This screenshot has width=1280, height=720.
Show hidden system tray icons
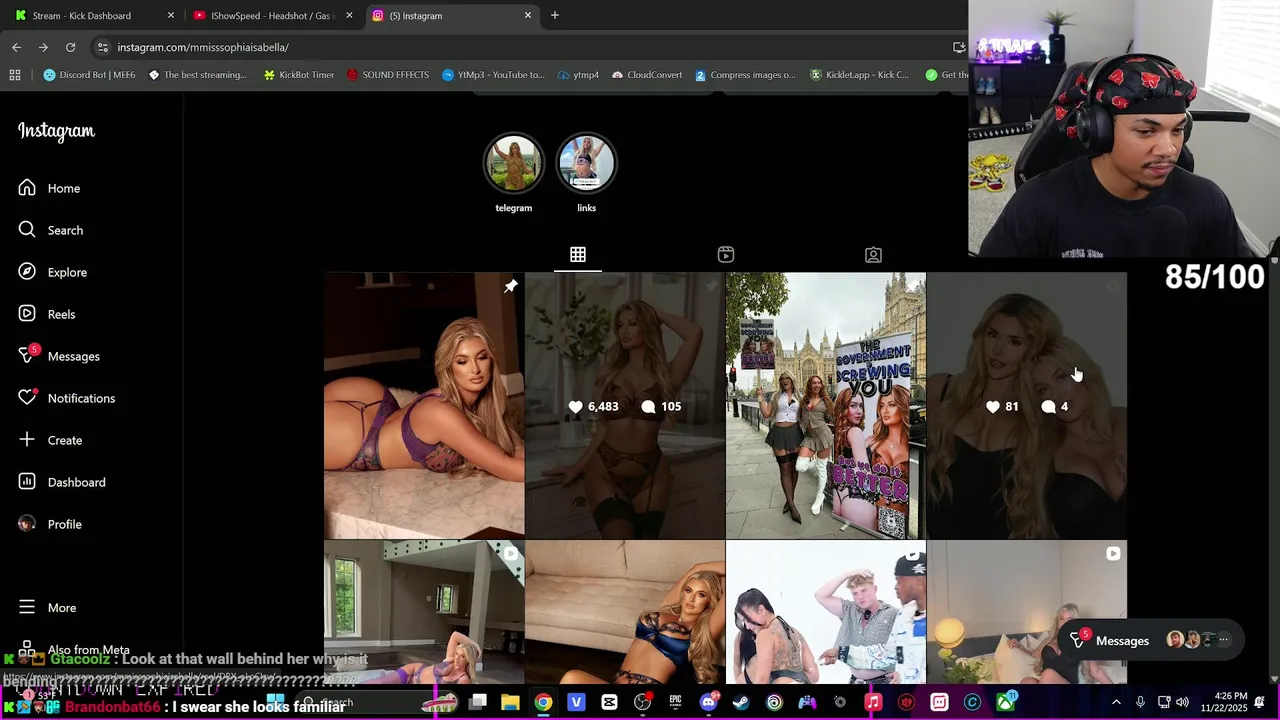[1116, 702]
